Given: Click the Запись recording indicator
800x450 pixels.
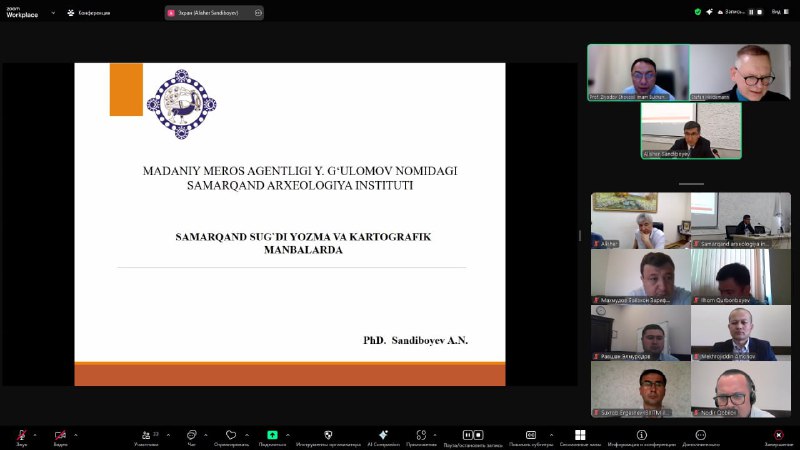Looking at the screenshot, I should tap(731, 12).
